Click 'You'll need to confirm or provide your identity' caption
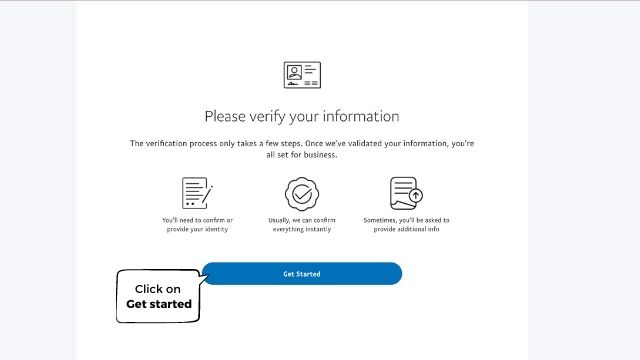Image resolution: width=640 pixels, height=360 pixels. 197,224
